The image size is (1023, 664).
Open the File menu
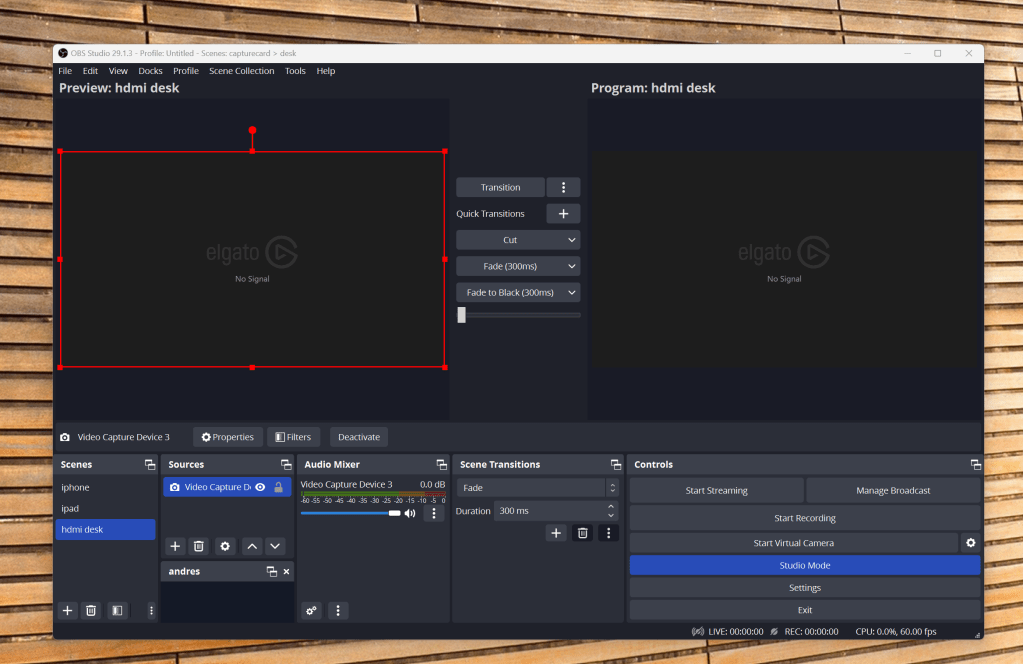65,70
